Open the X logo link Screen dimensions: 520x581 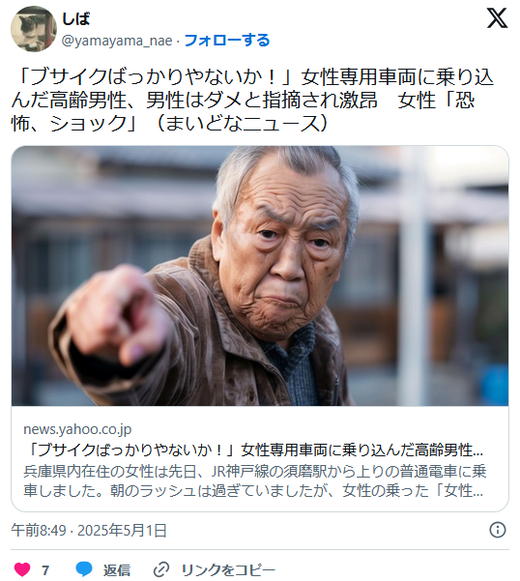point(497,18)
